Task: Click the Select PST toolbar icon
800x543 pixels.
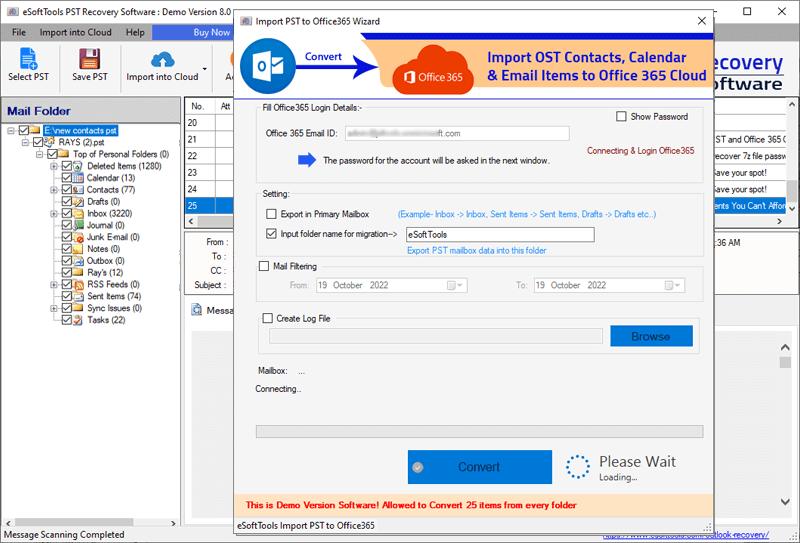Action: point(28,58)
